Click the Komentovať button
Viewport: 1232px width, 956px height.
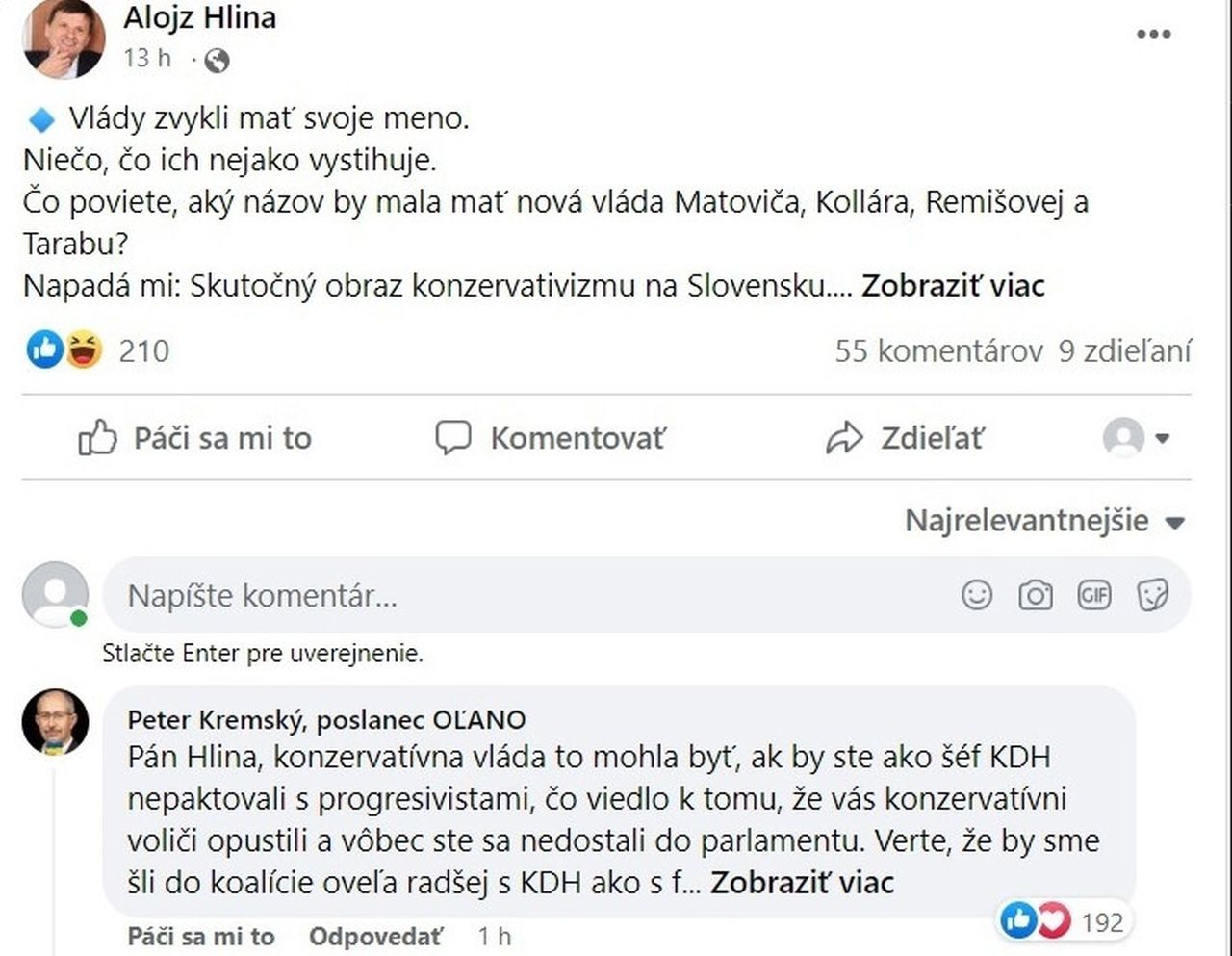pyautogui.click(x=551, y=438)
